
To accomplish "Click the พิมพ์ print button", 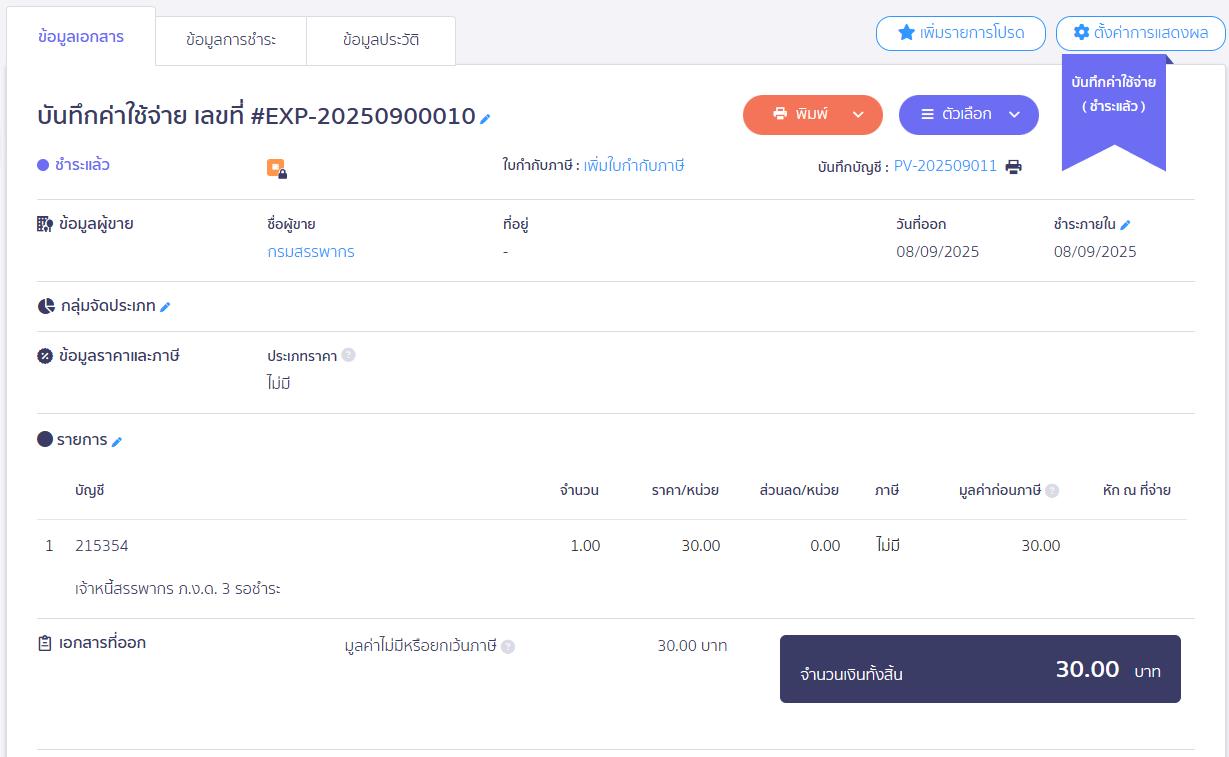I will pos(812,115).
